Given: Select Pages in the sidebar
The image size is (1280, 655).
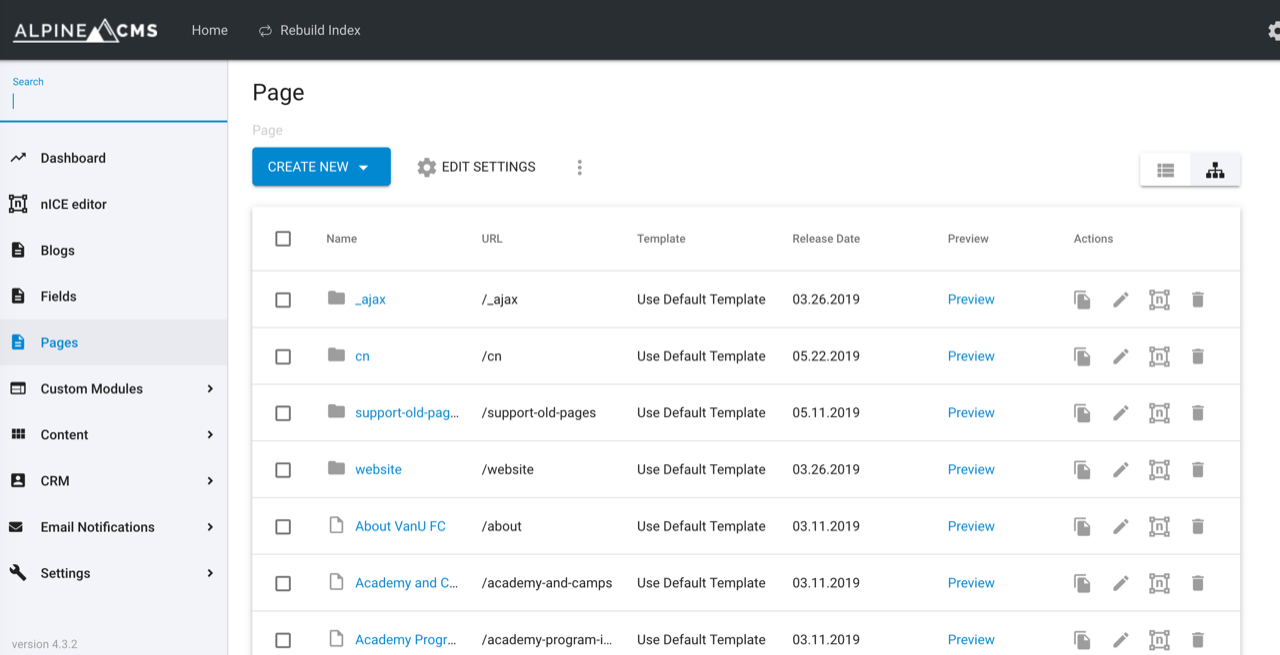Looking at the screenshot, I should (114, 342).
